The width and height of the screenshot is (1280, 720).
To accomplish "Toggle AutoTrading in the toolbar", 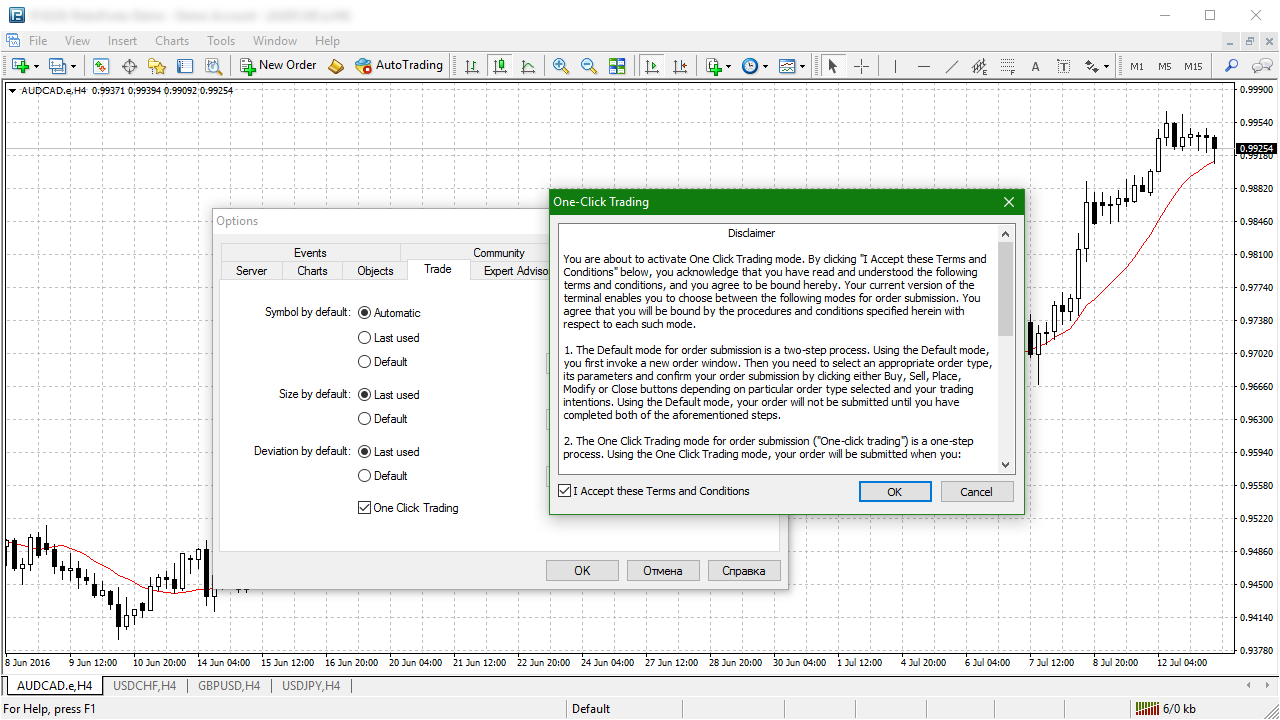I will point(398,66).
